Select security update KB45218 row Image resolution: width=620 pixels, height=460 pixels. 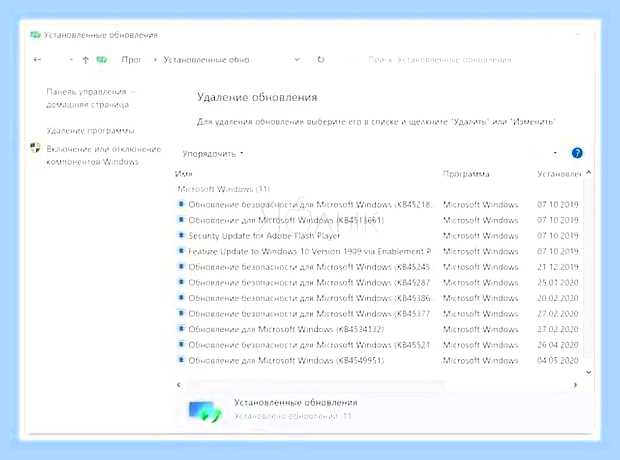coord(378,204)
